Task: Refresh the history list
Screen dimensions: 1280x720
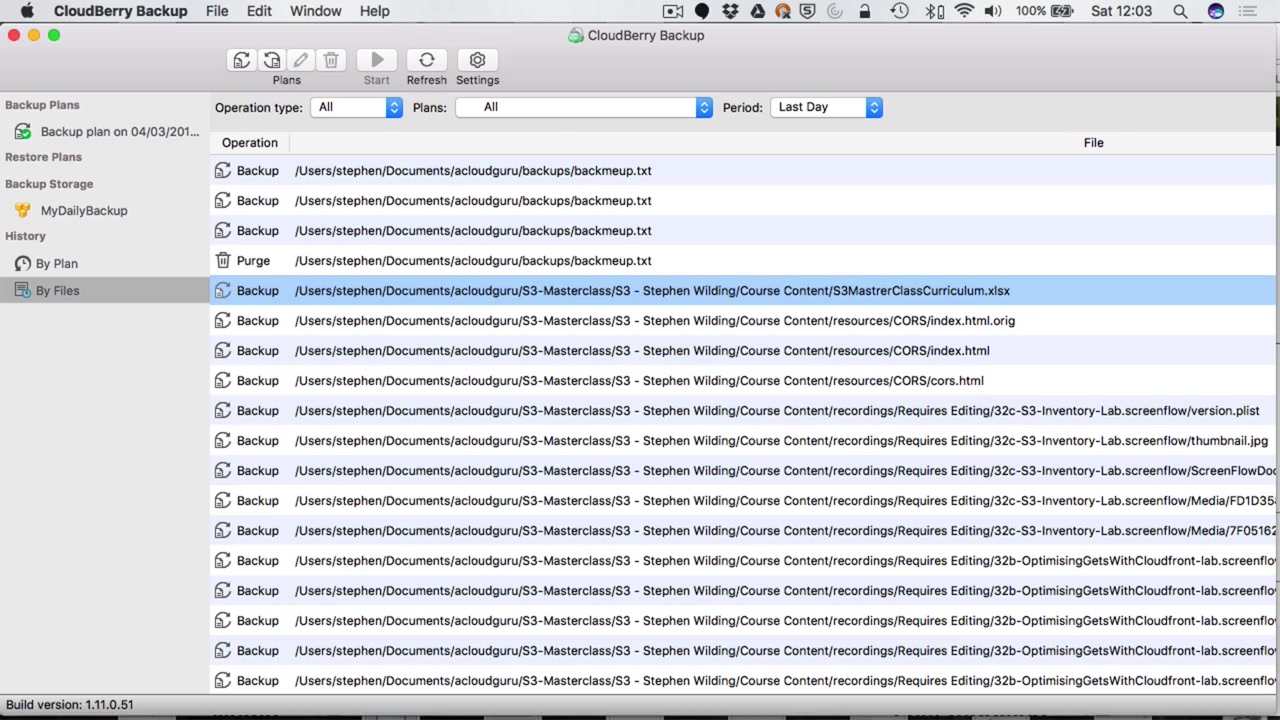Action: 427,61
